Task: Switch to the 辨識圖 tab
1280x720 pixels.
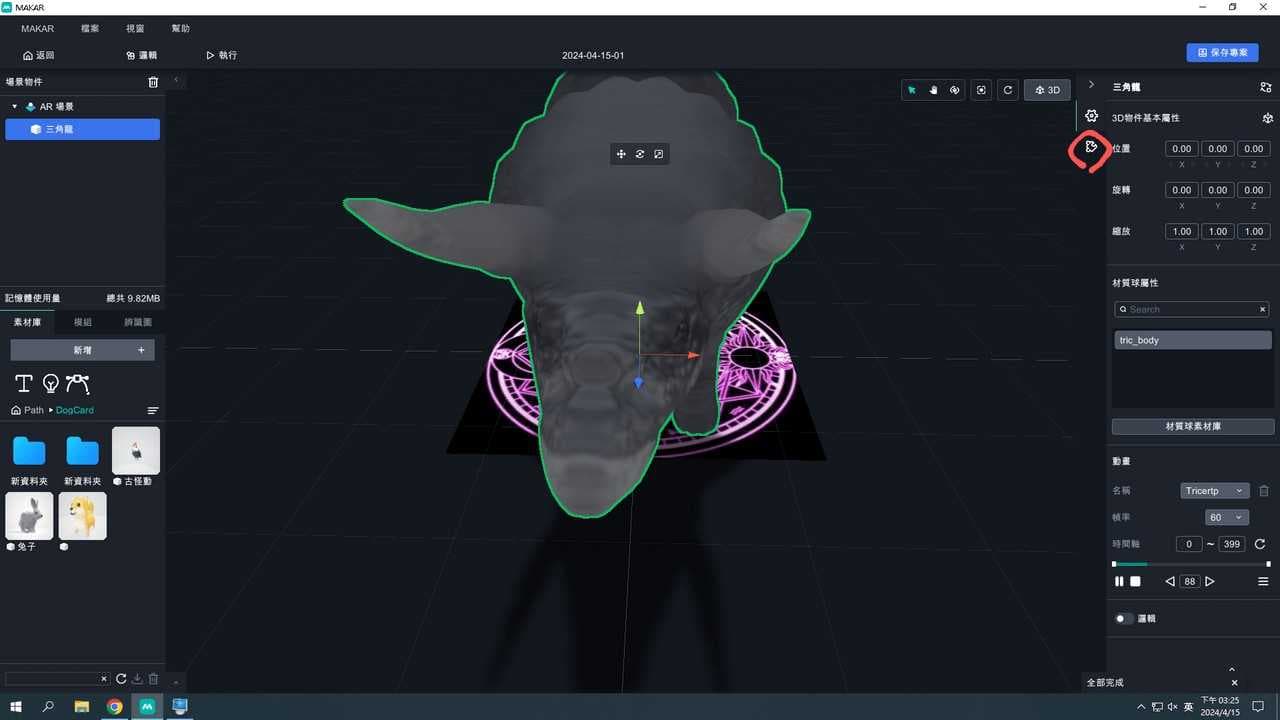Action: point(138,322)
